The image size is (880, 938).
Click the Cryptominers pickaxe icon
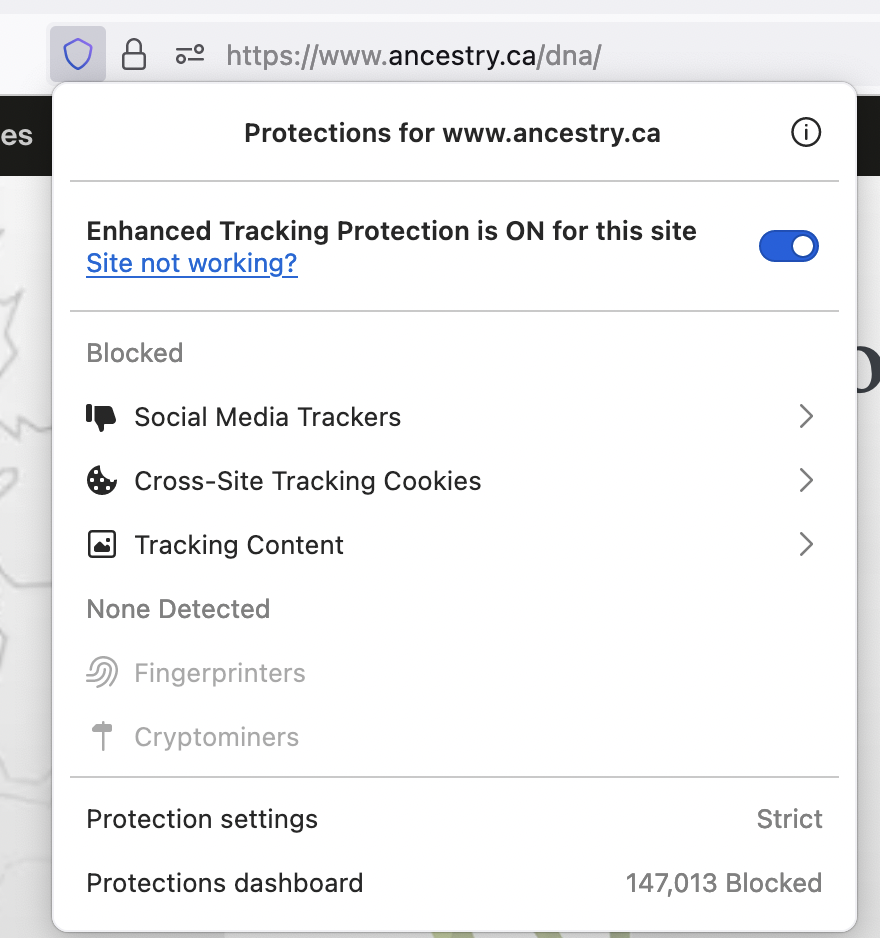click(104, 736)
